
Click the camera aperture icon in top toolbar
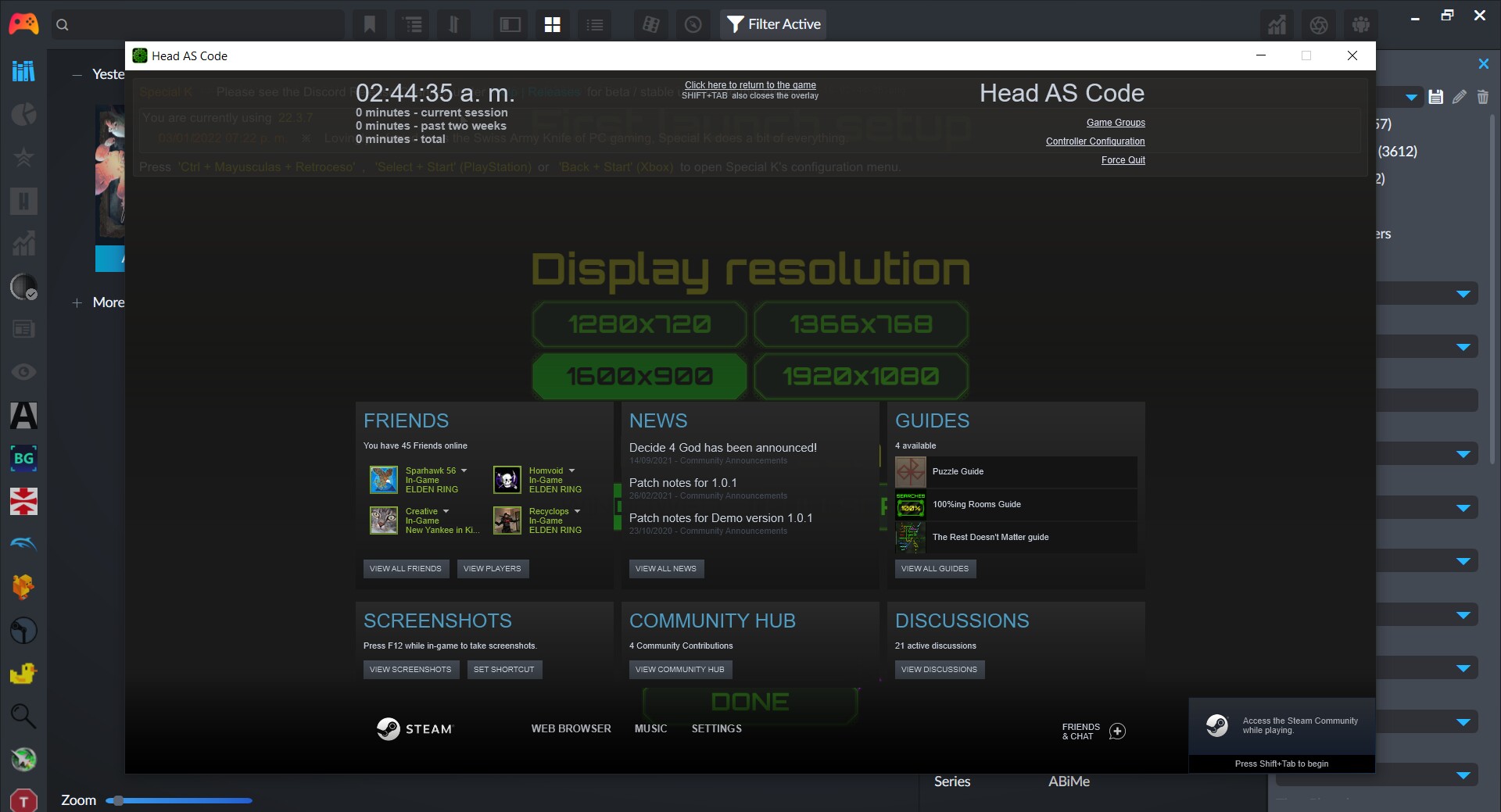[1319, 24]
